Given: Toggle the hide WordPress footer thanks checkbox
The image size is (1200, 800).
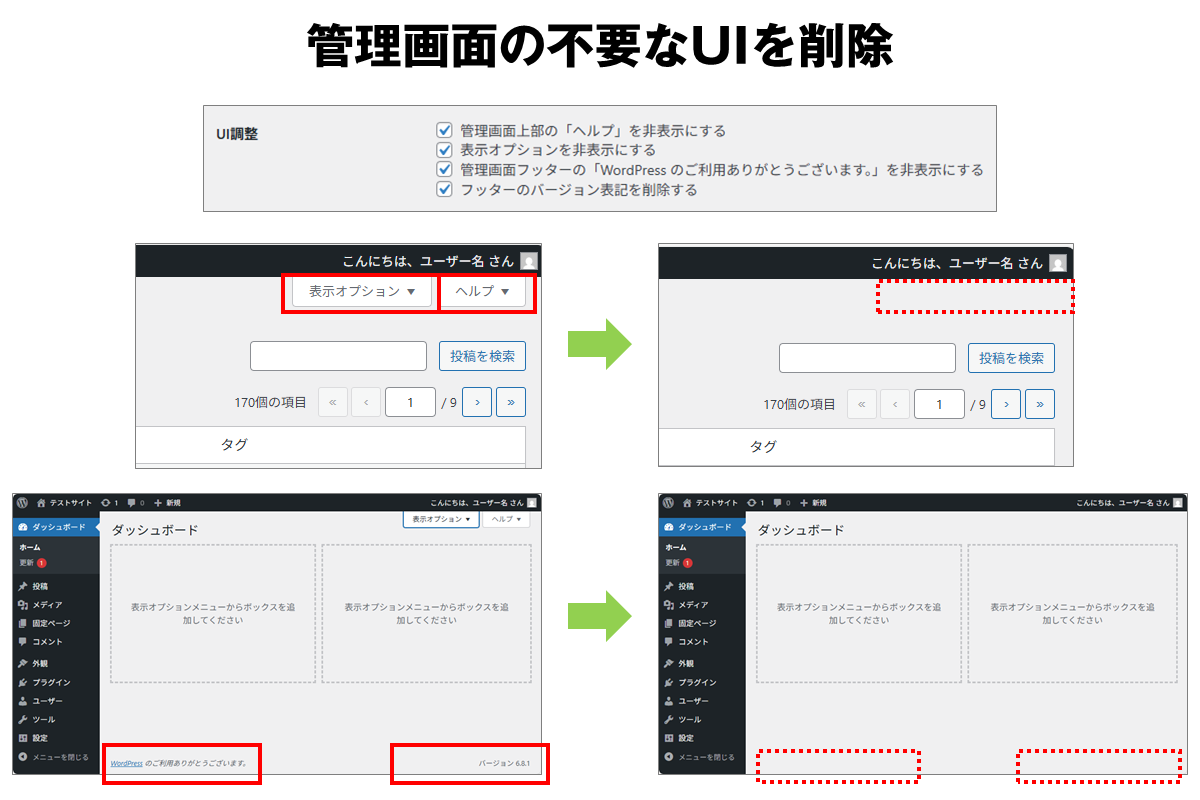Looking at the screenshot, I should 445,169.
